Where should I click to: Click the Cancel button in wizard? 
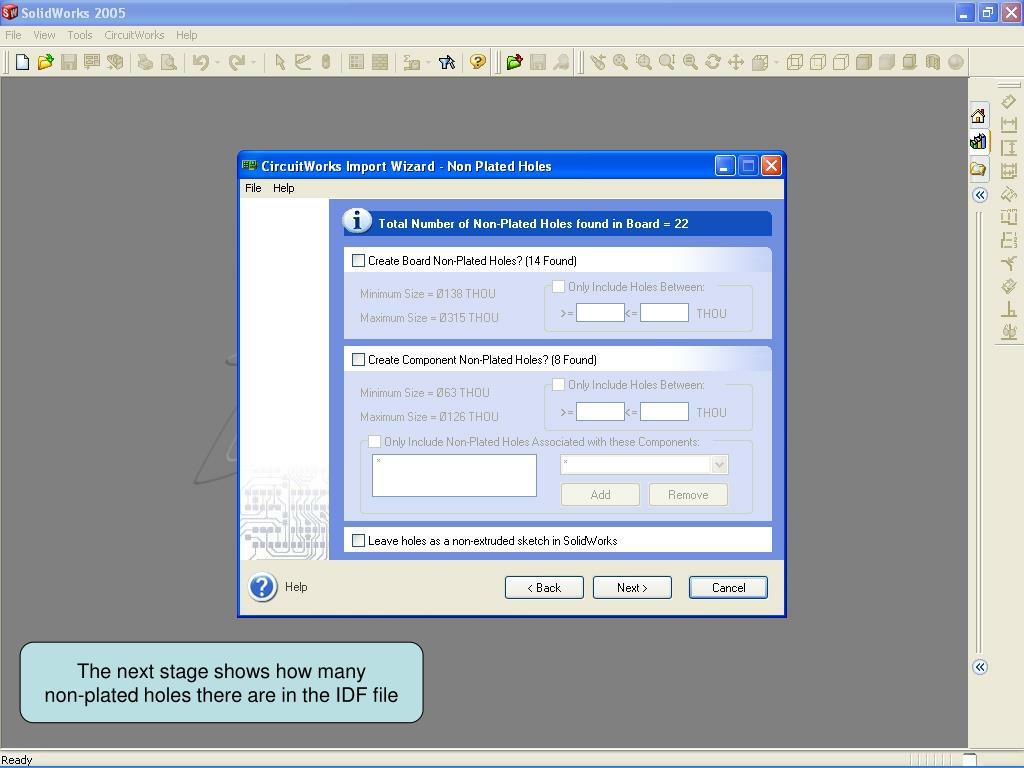click(x=728, y=588)
